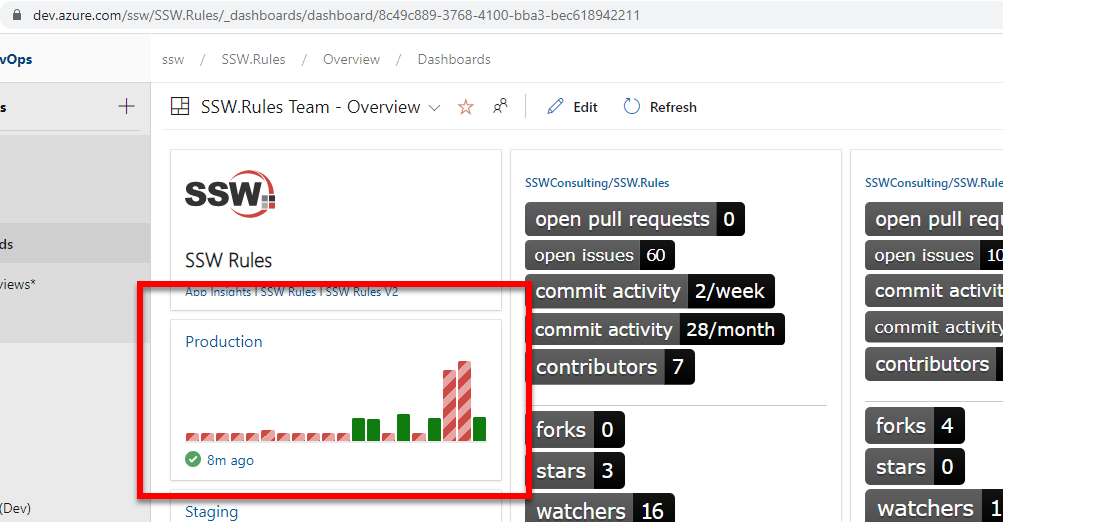Viewport: 1111px width, 522px height.
Task: Click the stars 3 badge
Action: pos(575,470)
